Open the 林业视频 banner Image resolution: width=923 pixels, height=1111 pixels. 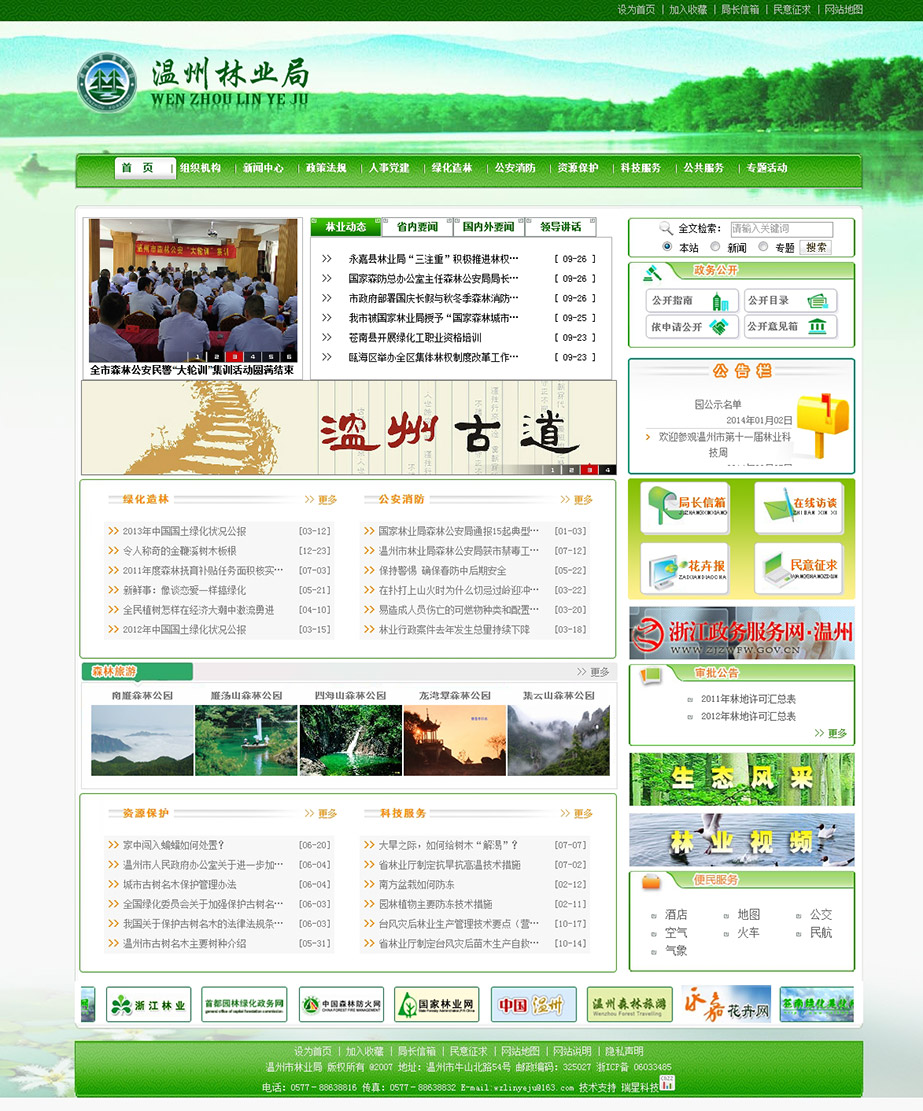point(742,840)
